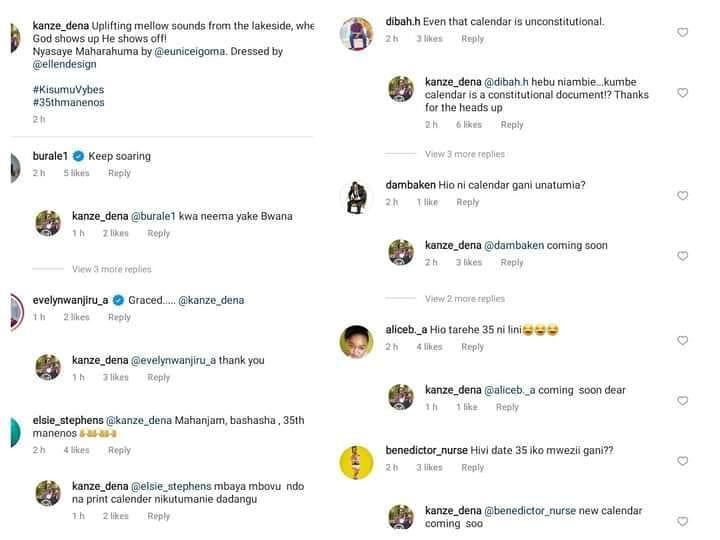Viewport: 720px width, 540px height.
Task: Toggle like on aliceb._a's comment
Action: pyautogui.click(x=683, y=341)
